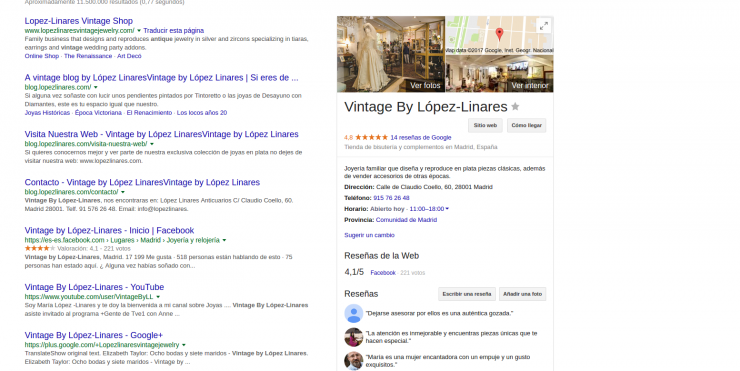Viewport: 740px width, 371px height.
Task: Click Sugerir un cambio link
Action: (x=370, y=235)
